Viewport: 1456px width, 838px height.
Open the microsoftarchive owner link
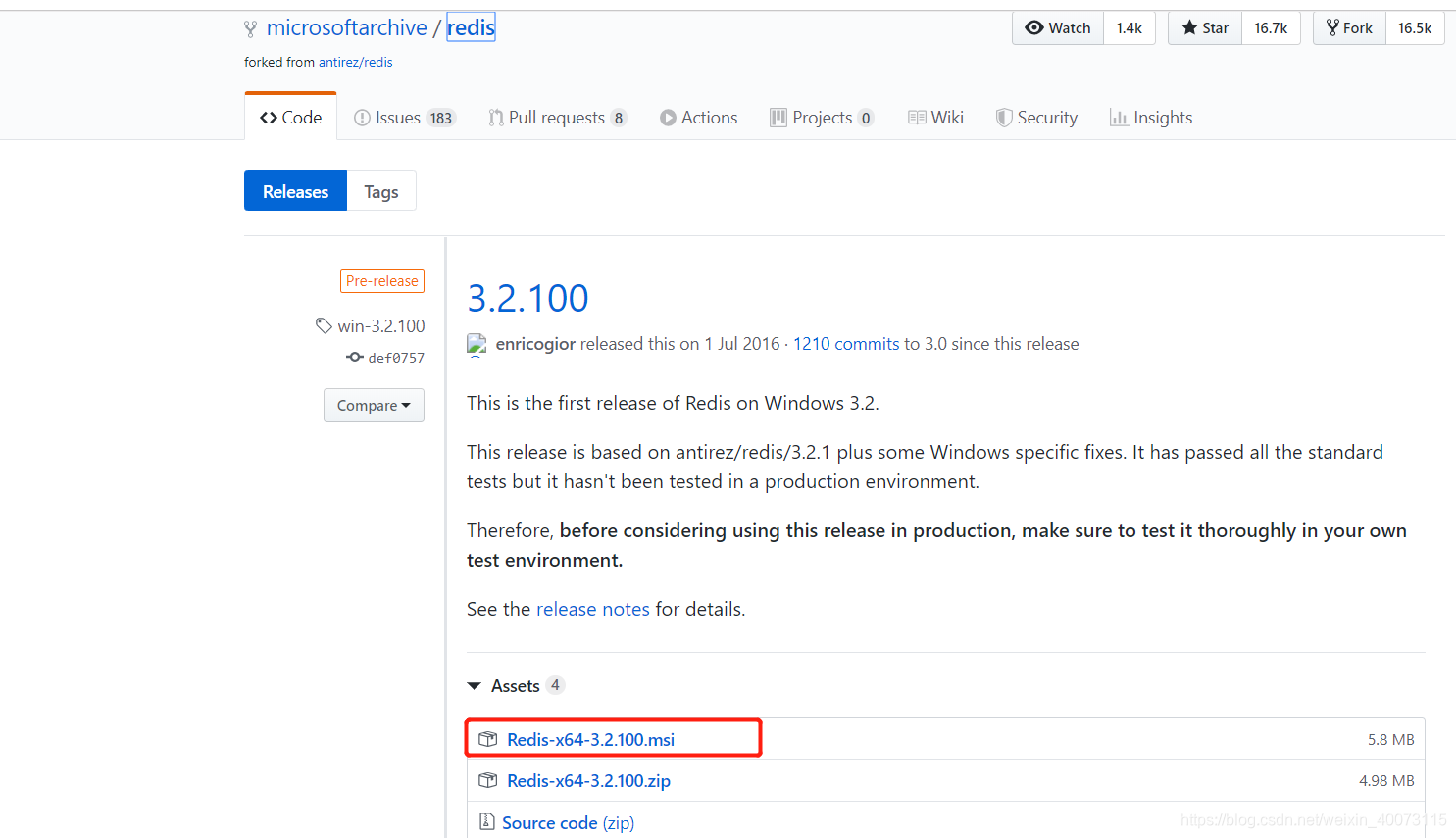click(347, 27)
